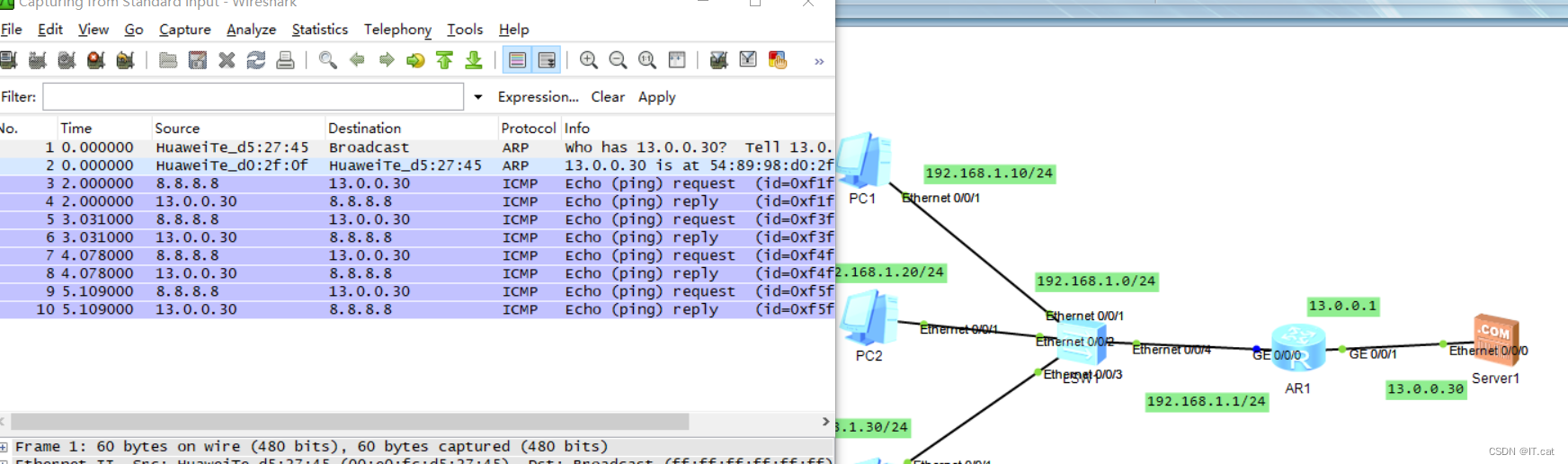Print packets printer icon
This screenshot has width=1568, height=464.
285,60
